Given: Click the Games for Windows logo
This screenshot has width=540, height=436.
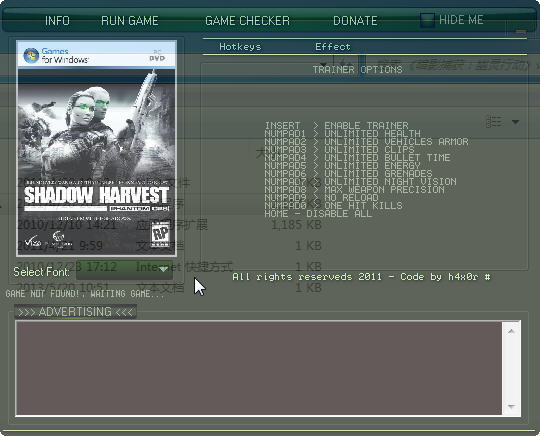Looking at the screenshot, I should (x=56, y=55).
